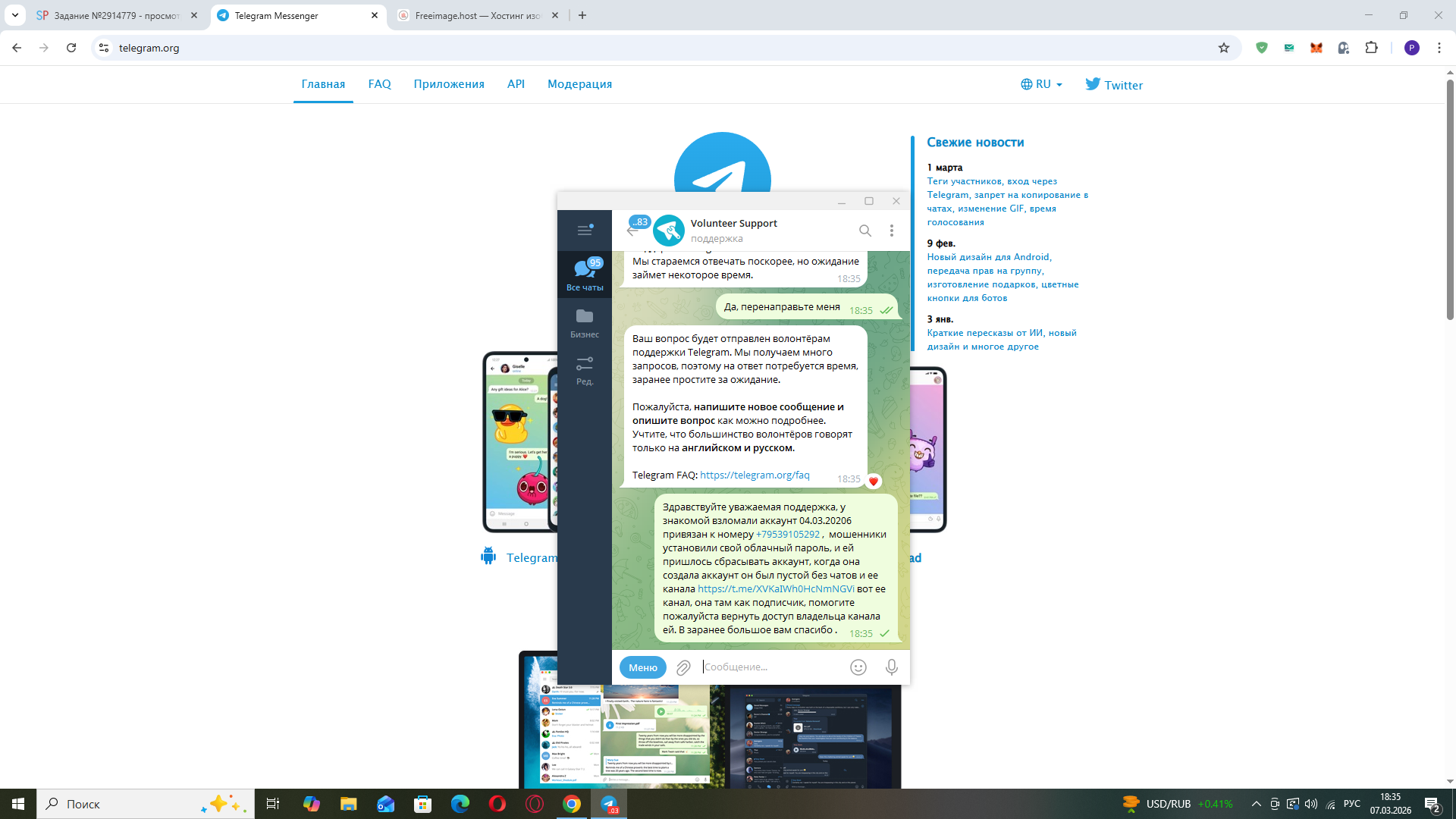Search within the Volunteer Support chat
This screenshot has width=1456, height=819.
point(865,231)
